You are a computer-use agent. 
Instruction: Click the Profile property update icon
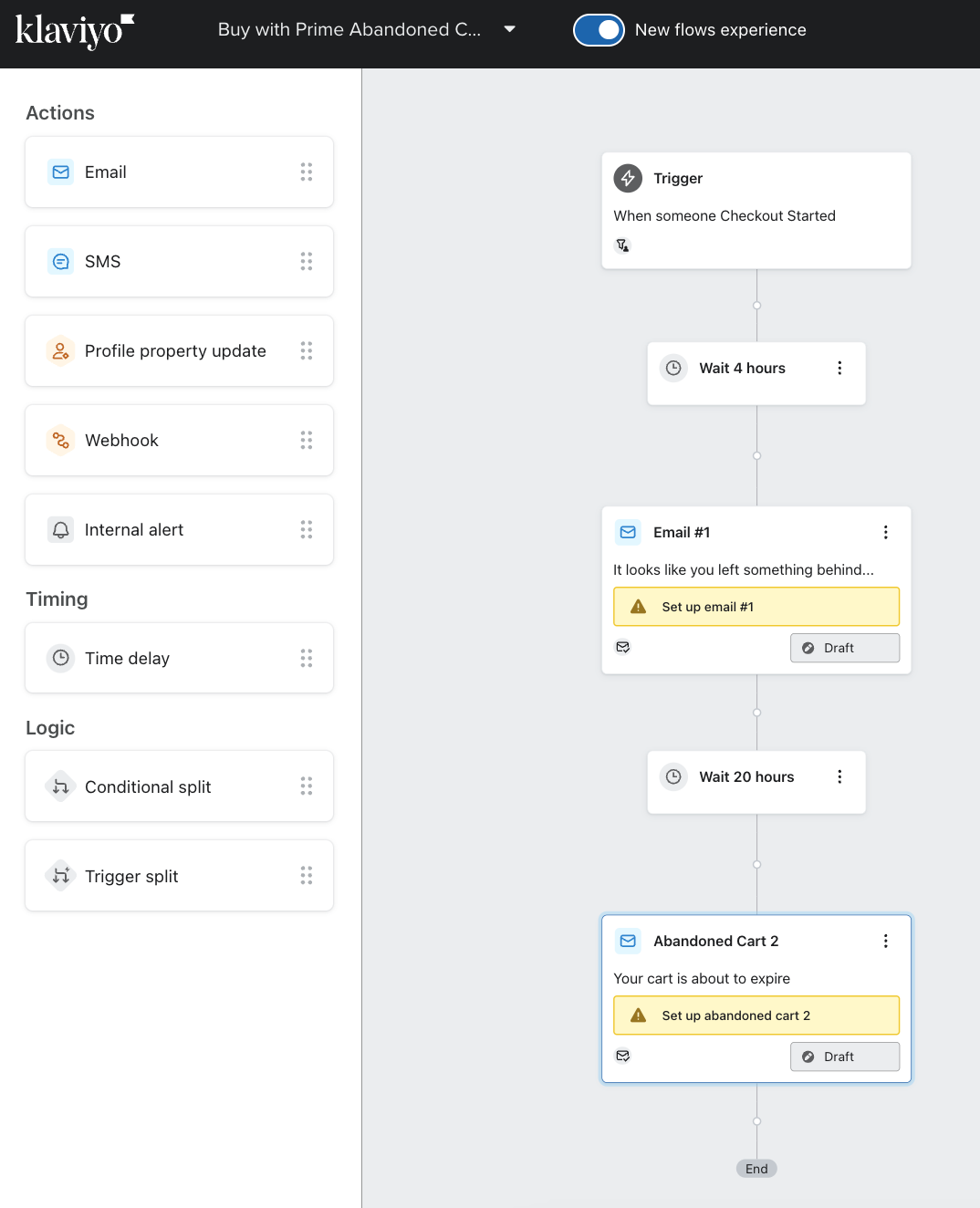tap(61, 351)
